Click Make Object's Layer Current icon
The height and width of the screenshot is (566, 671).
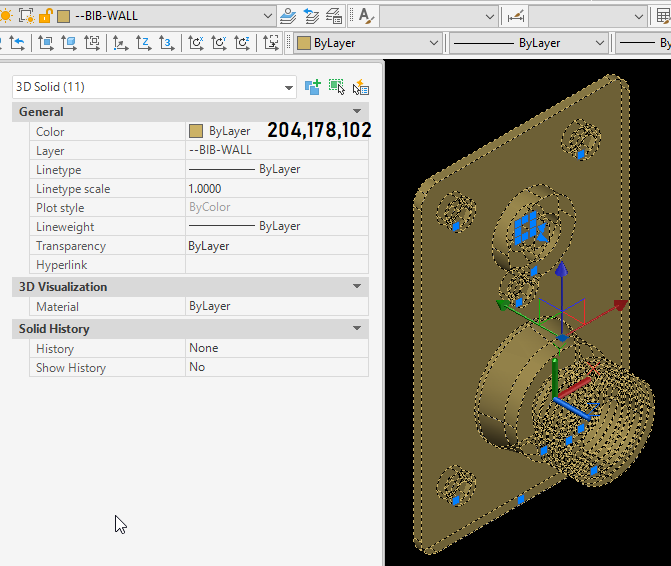tap(288, 16)
